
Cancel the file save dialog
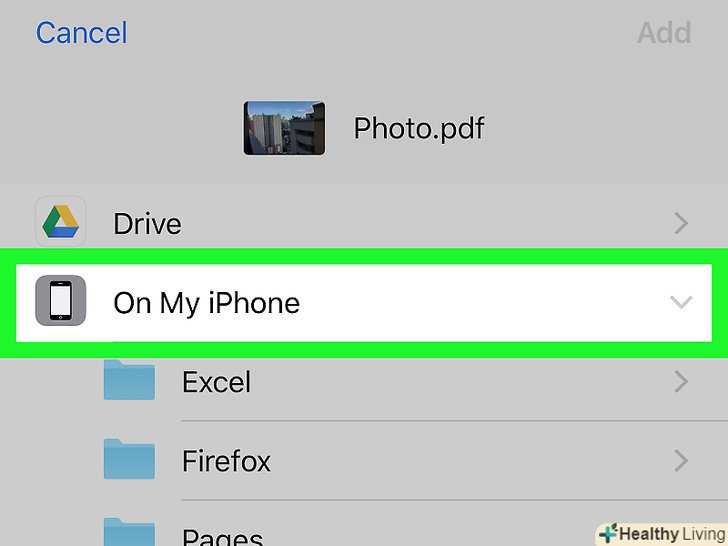[81, 33]
